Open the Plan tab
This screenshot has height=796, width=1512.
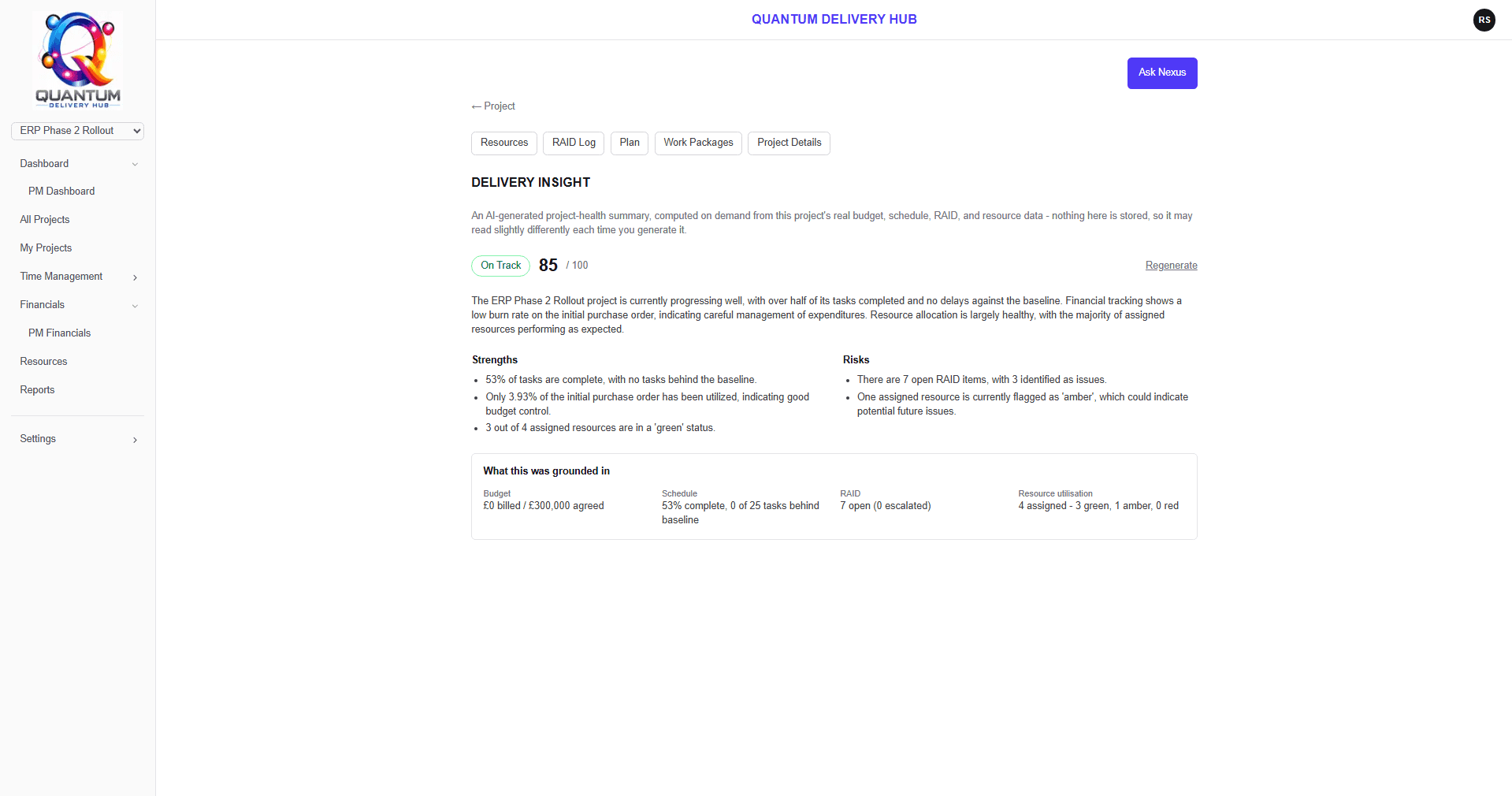click(x=630, y=143)
